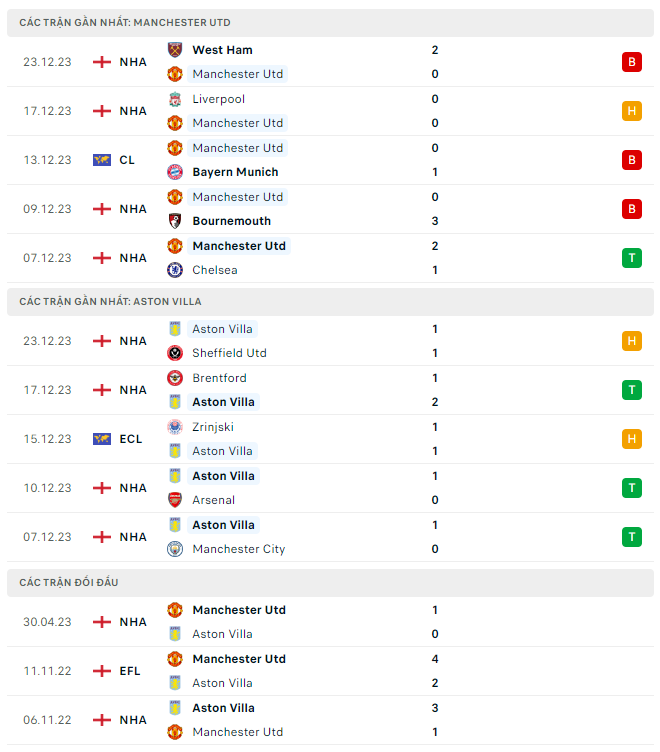Open the Sheffield Utd team link
Viewport: 660px width, 752px height.
point(229,353)
